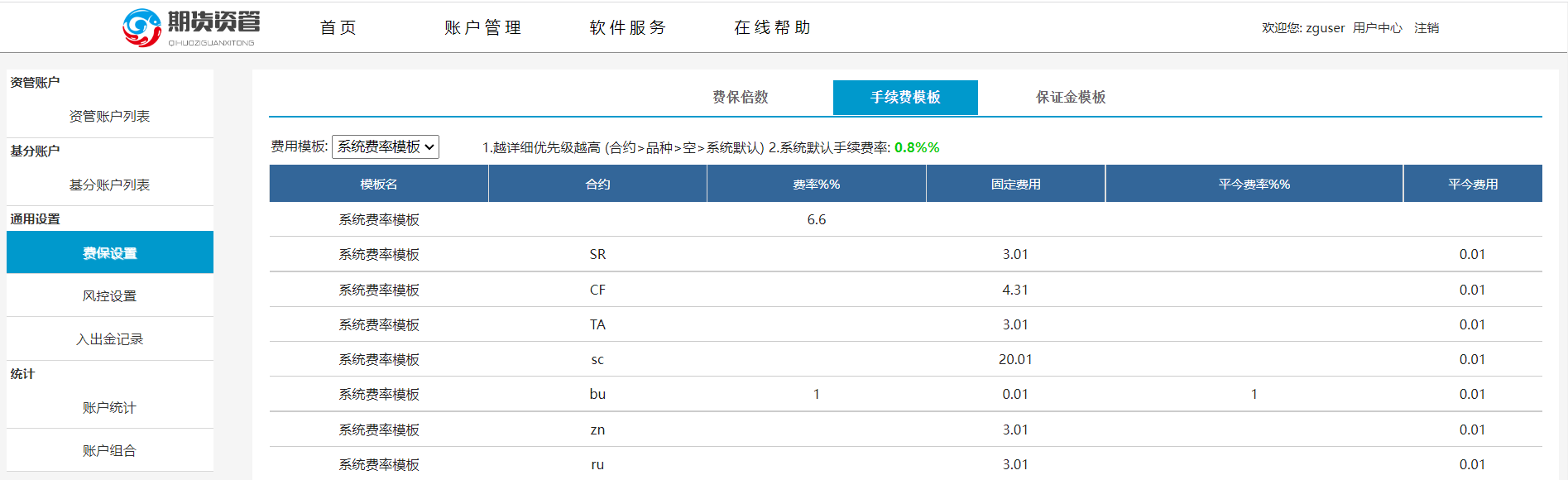Open the 账户管理 menu
This screenshot has height=480, width=1568.
click(482, 27)
